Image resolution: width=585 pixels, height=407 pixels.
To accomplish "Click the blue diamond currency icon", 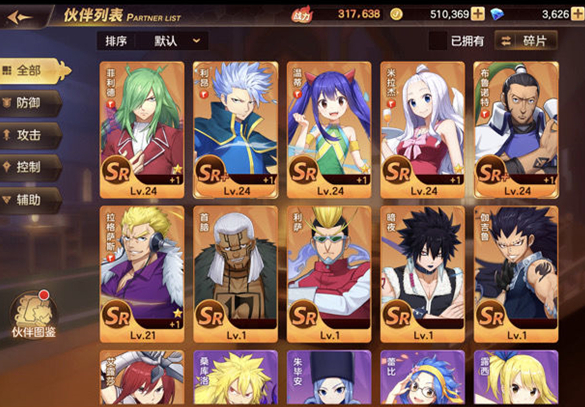I will 497,15.
